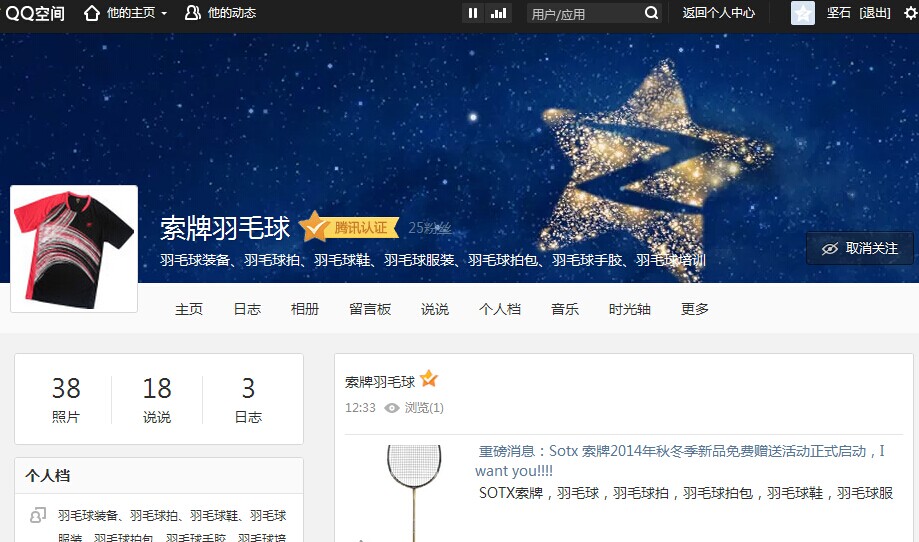
Task: Expand the 他的主页 dropdown arrow
Action: coord(164,13)
